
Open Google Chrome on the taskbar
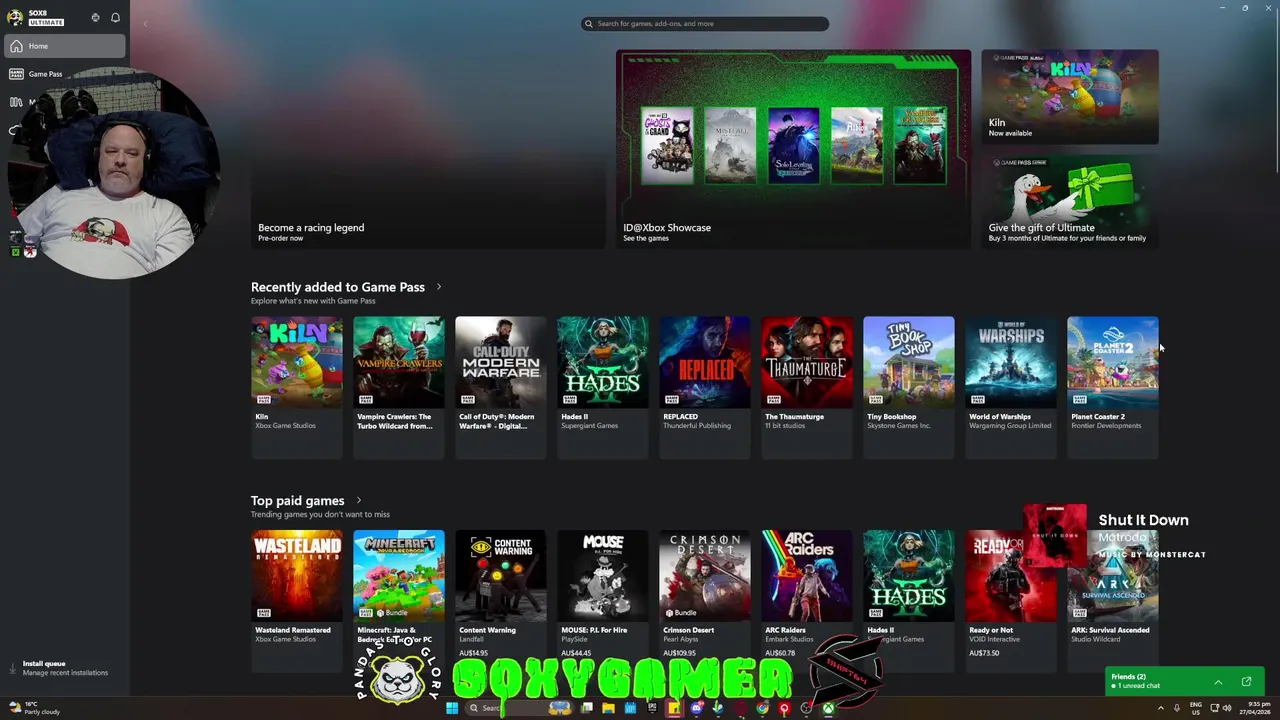coord(763,708)
